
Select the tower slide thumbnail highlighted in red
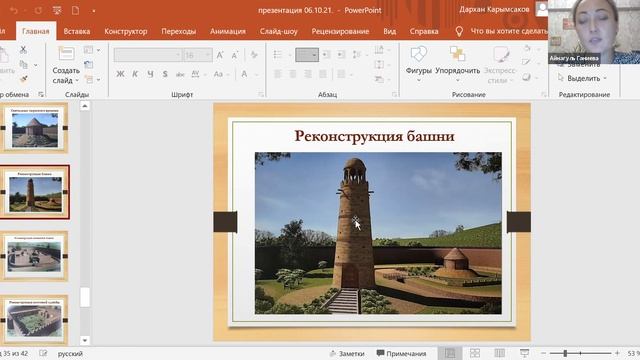click(35, 192)
